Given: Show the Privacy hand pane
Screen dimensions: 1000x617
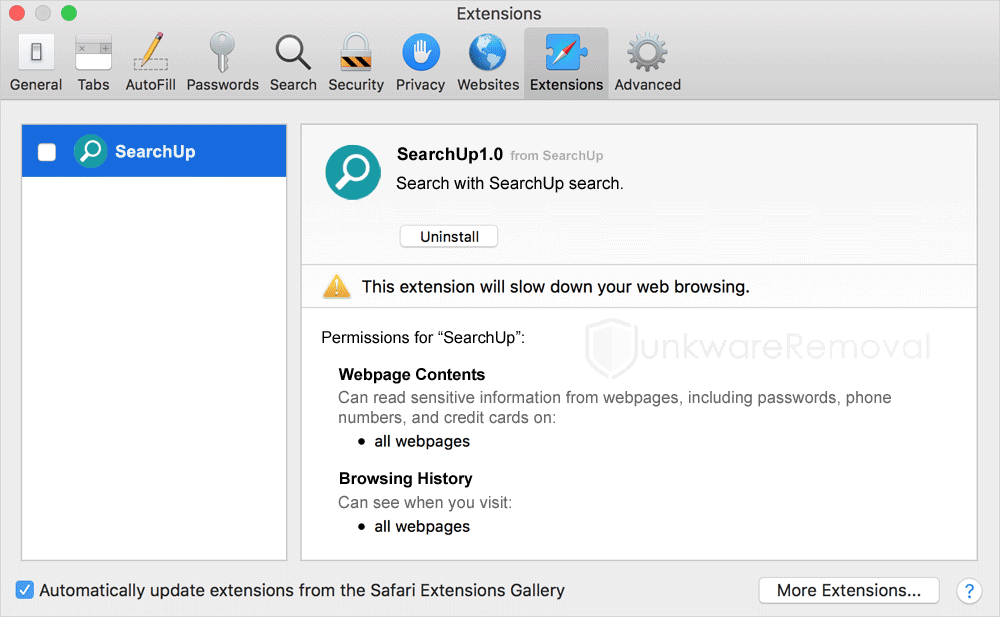Looking at the screenshot, I should (x=420, y=63).
